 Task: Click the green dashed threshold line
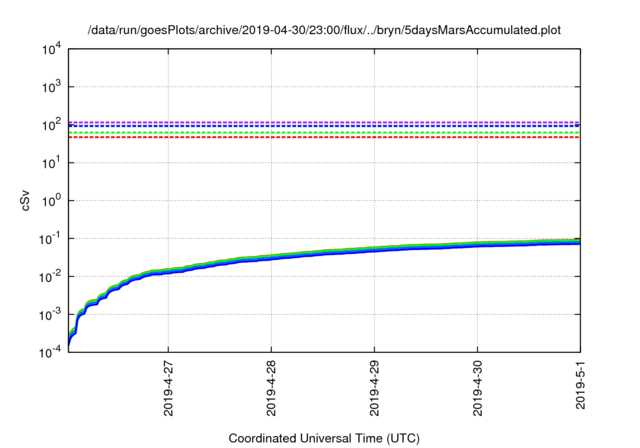[324, 133]
